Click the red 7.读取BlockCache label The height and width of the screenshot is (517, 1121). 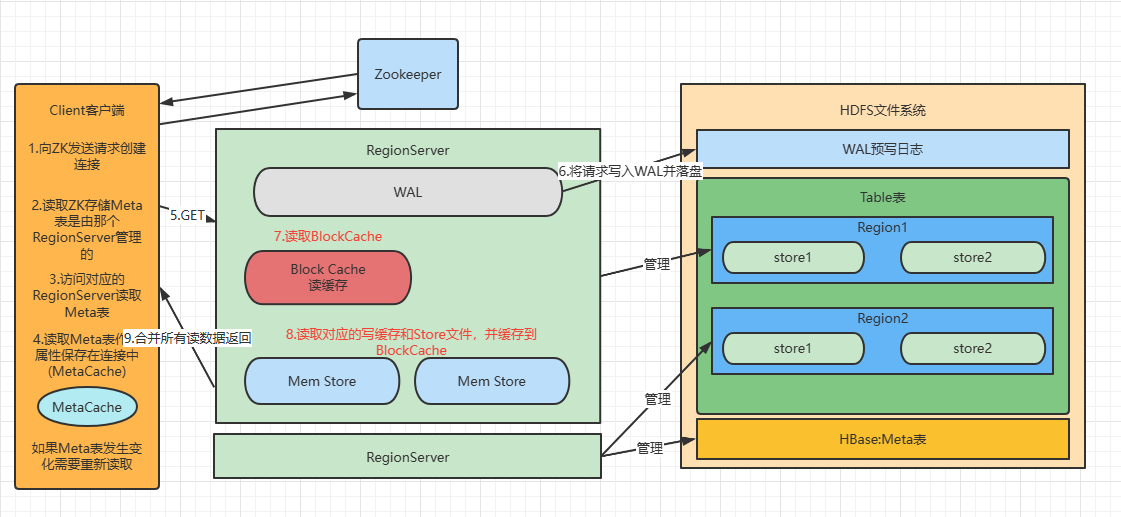pos(328,236)
